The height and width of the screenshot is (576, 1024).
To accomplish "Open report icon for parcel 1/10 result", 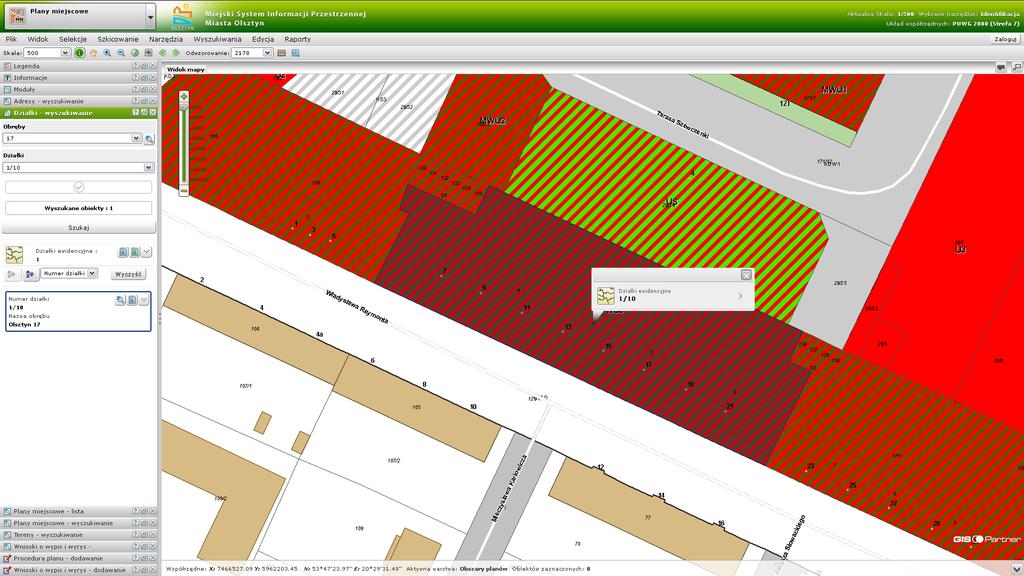I will (x=132, y=300).
